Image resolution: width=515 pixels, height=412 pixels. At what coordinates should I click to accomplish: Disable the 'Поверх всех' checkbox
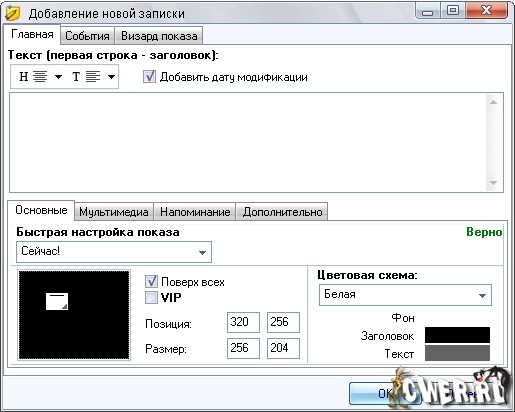pos(151,282)
